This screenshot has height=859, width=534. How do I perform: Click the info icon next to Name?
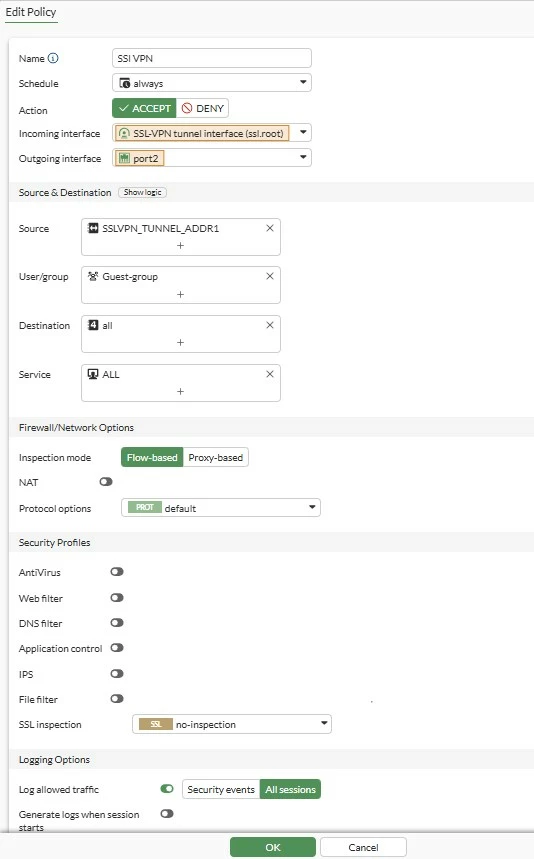(53, 58)
